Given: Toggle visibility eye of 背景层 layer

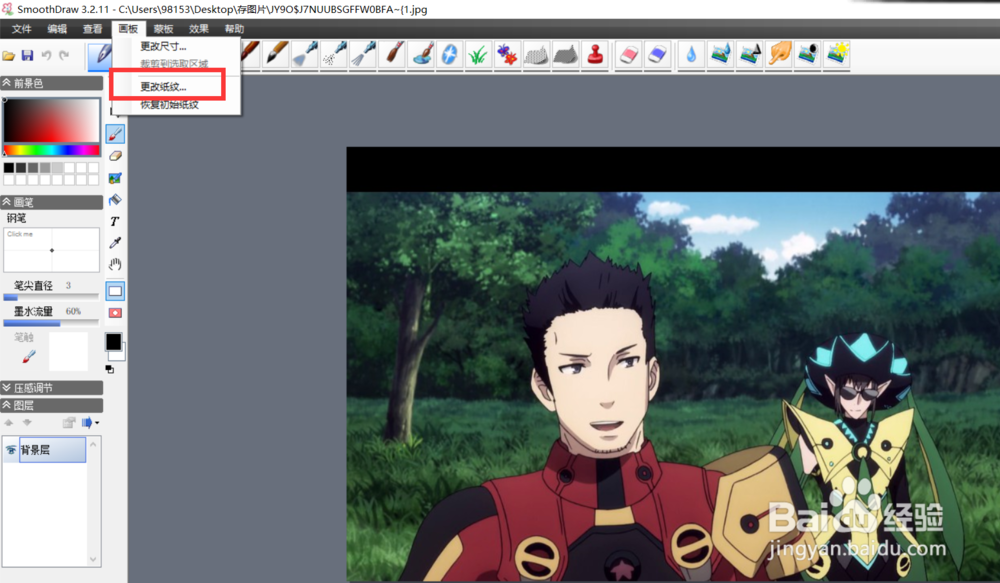Looking at the screenshot, I should point(11,450).
